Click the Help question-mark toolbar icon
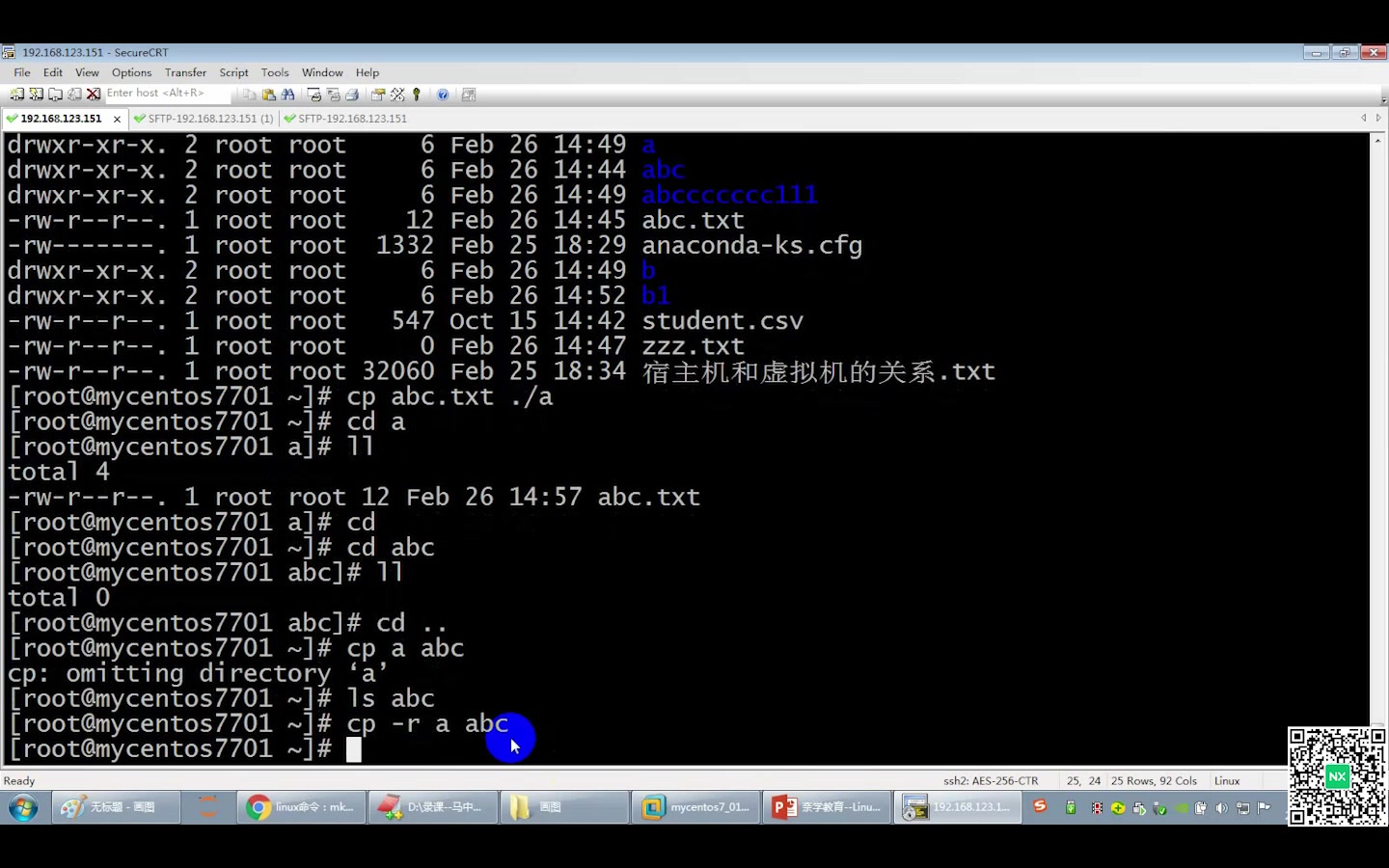 [x=442, y=94]
